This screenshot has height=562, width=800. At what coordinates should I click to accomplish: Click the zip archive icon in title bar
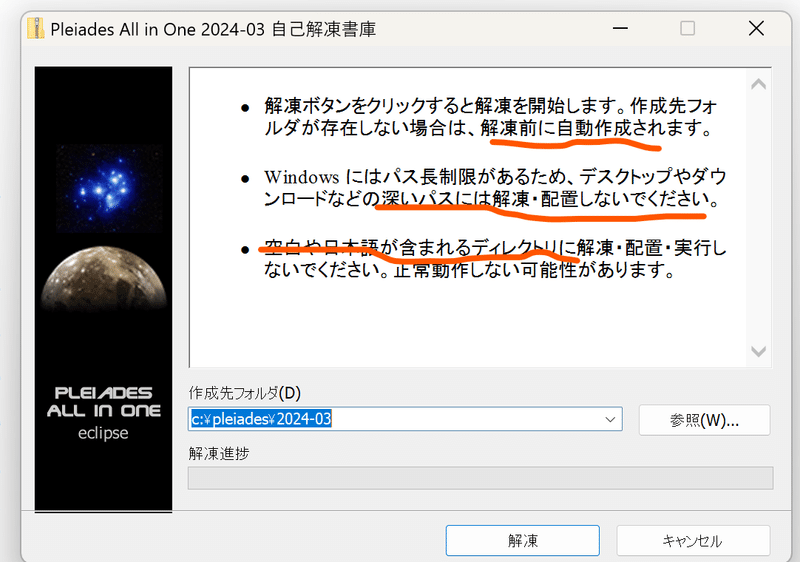[35, 29]
